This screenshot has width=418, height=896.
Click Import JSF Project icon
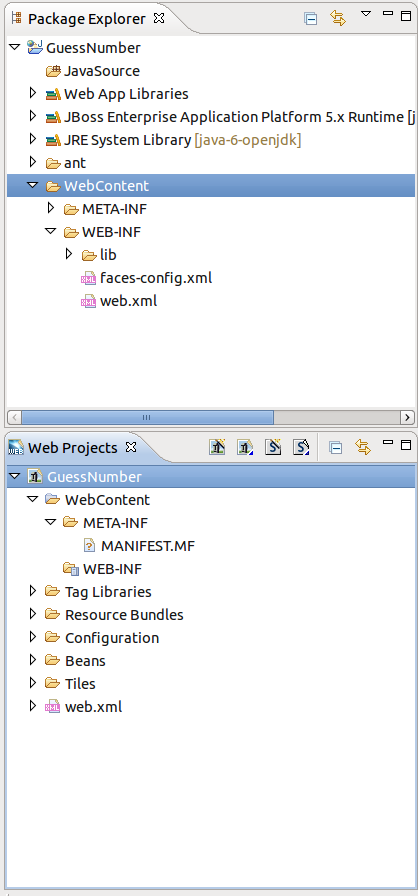pyautogui.click(x=245, y=447)
